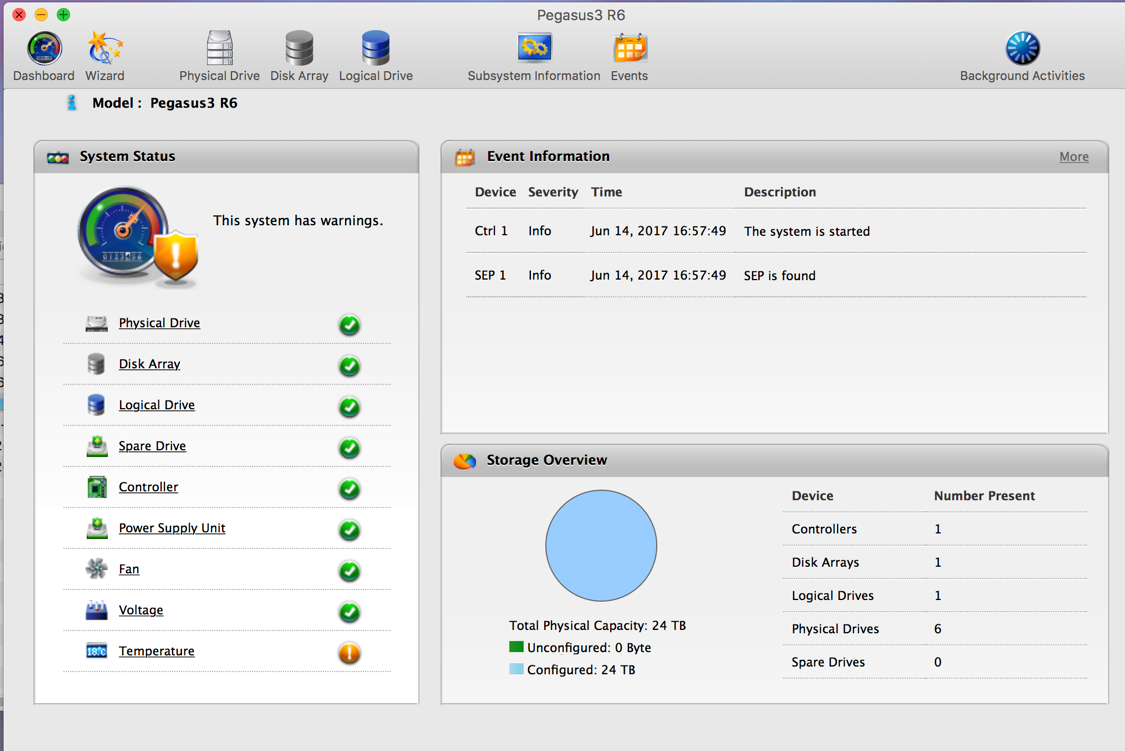Click the Physical Drives row showing 6

coord(935,628)
